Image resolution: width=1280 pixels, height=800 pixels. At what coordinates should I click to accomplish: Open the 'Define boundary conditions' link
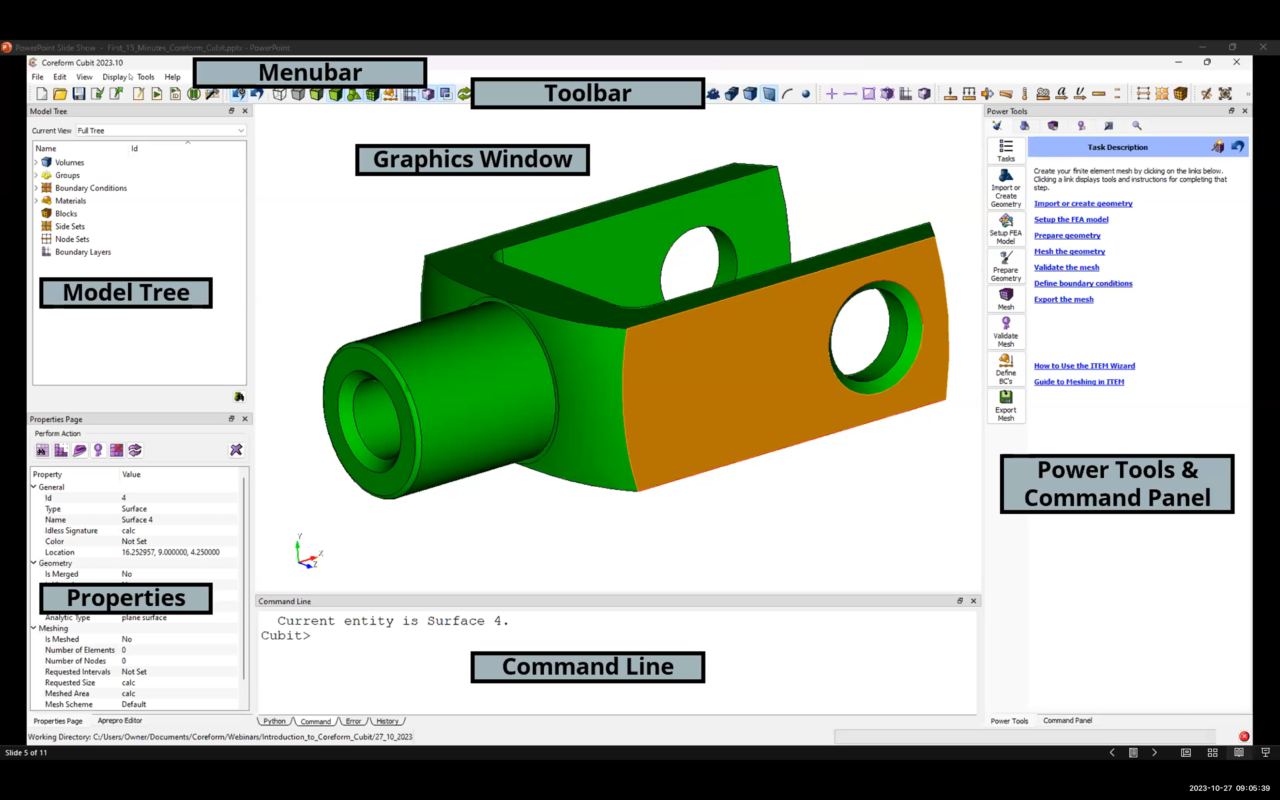click(x=1083, y=284)
